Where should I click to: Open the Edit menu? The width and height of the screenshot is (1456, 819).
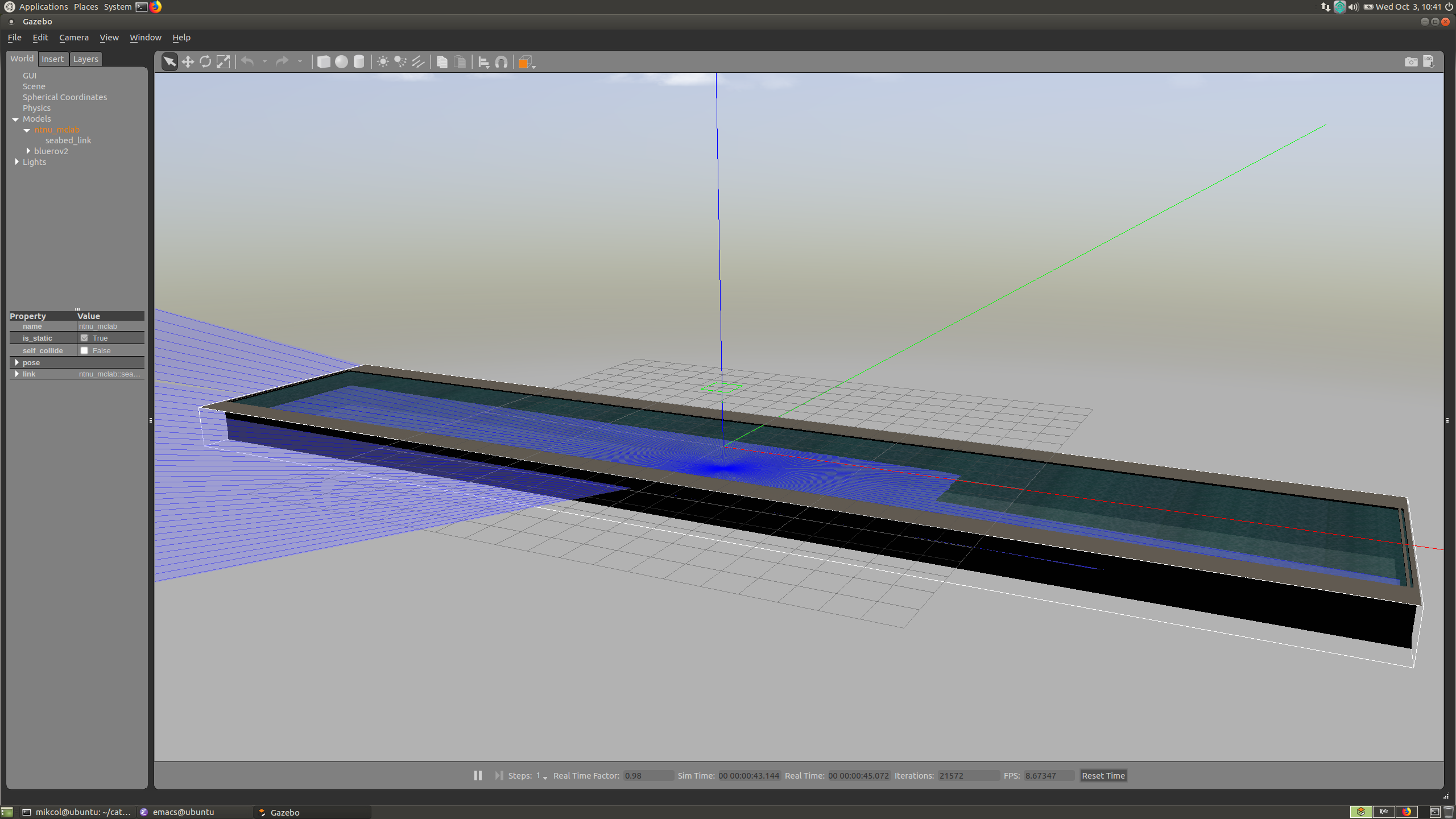click(x=40, y=37)
